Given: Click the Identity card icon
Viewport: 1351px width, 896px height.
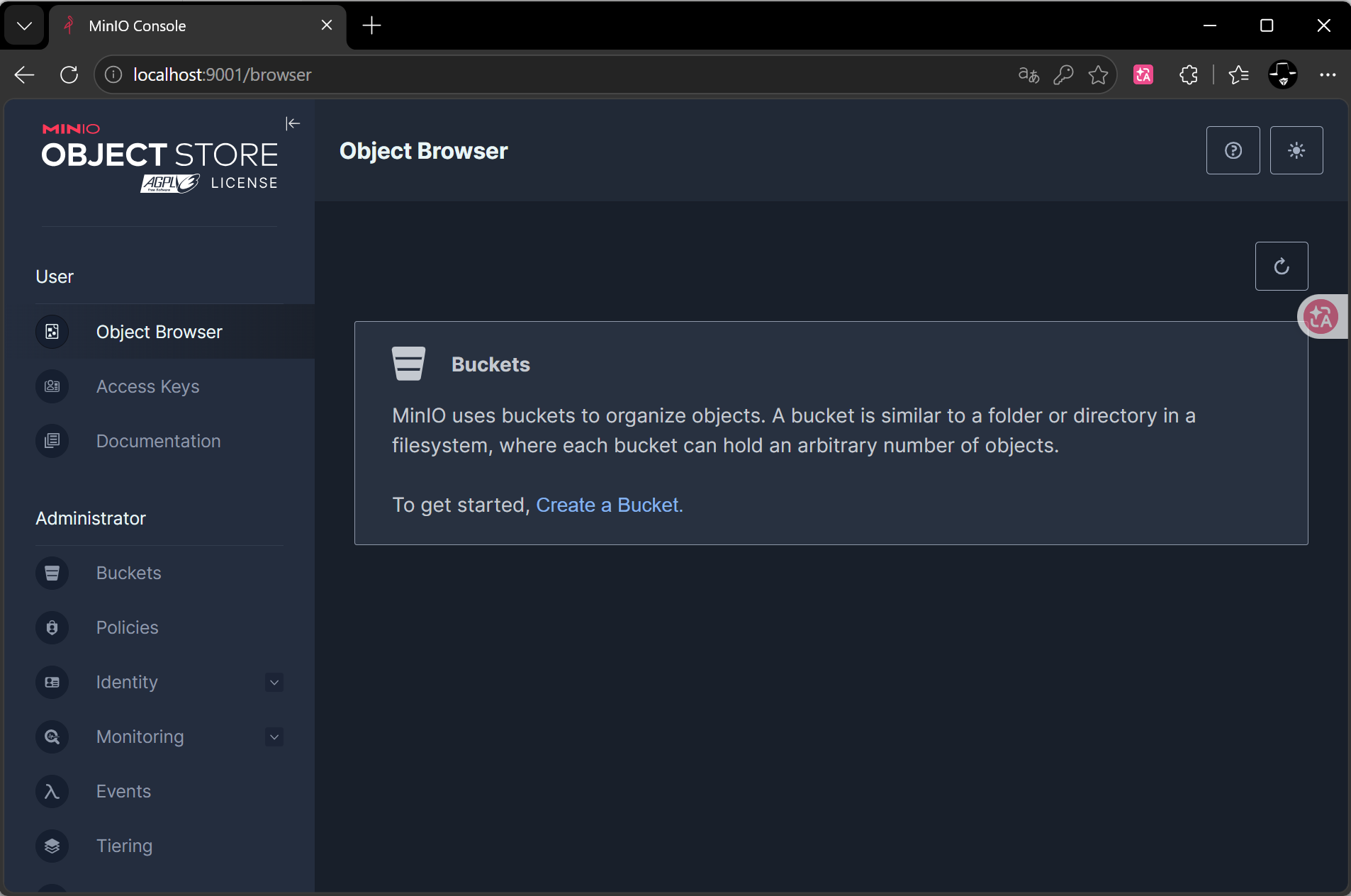Looking at the screenshot, I should (52, 682).
